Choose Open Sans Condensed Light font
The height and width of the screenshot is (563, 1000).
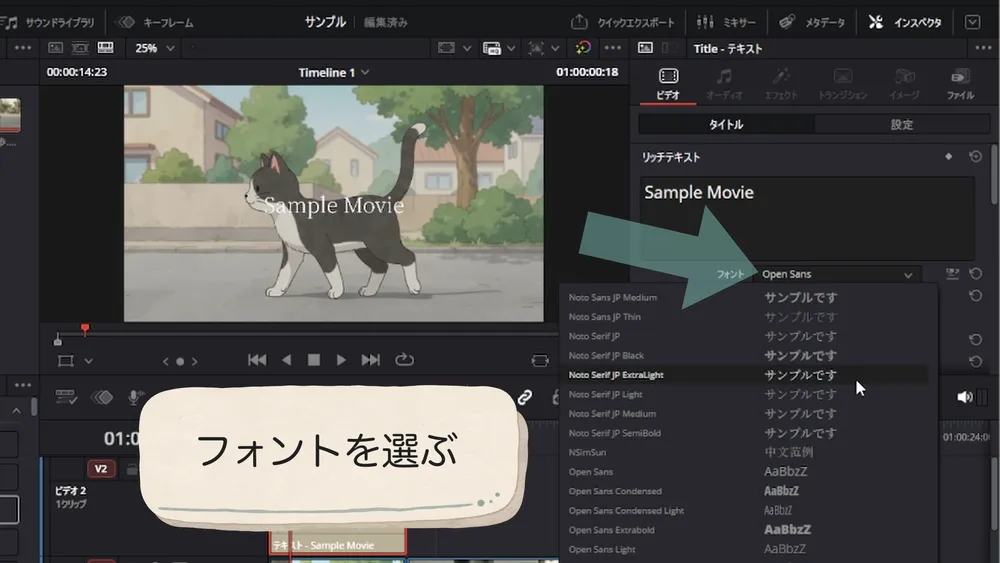pyautogui.click(x=743, y=511)
